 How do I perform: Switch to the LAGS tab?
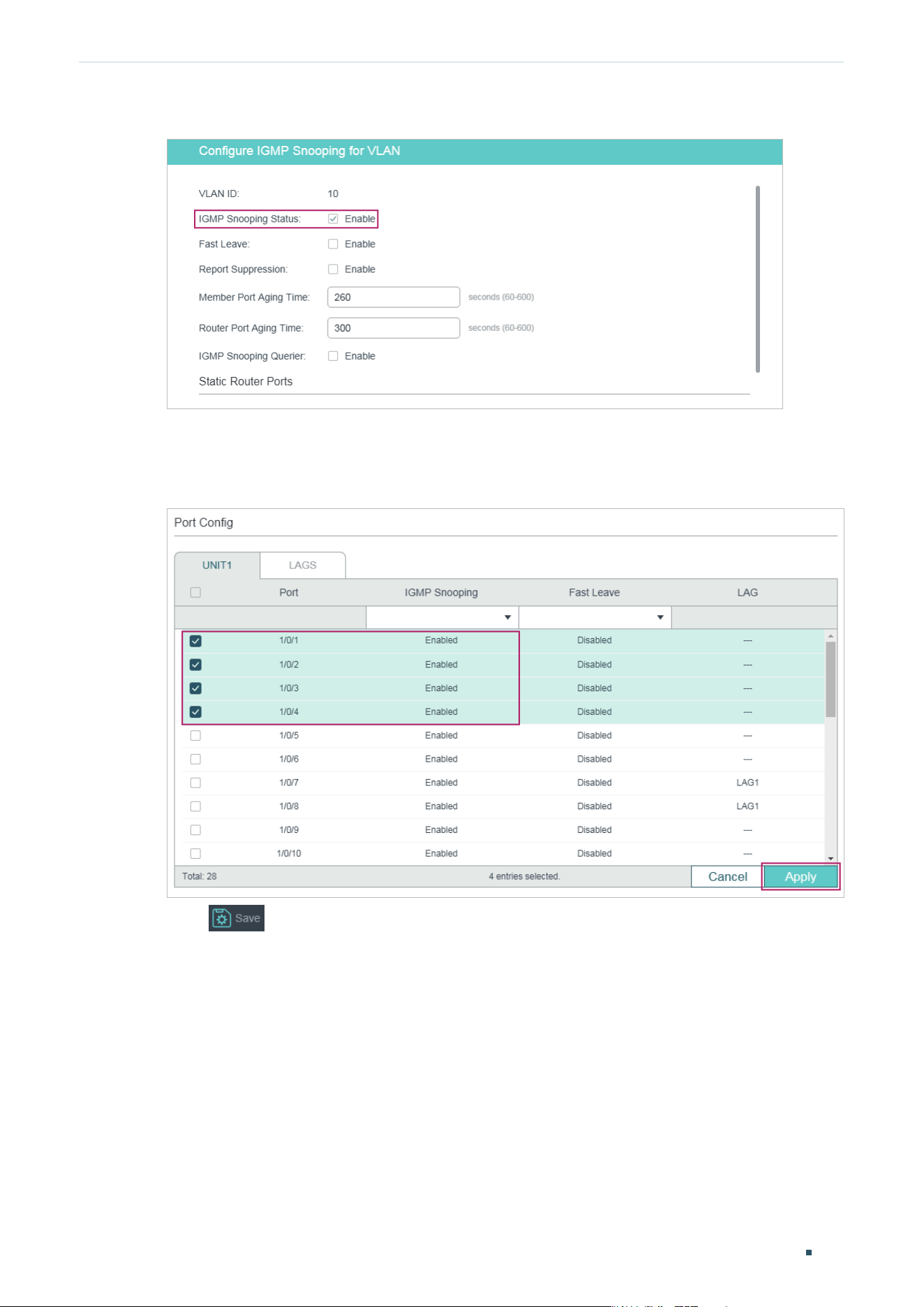303,565
